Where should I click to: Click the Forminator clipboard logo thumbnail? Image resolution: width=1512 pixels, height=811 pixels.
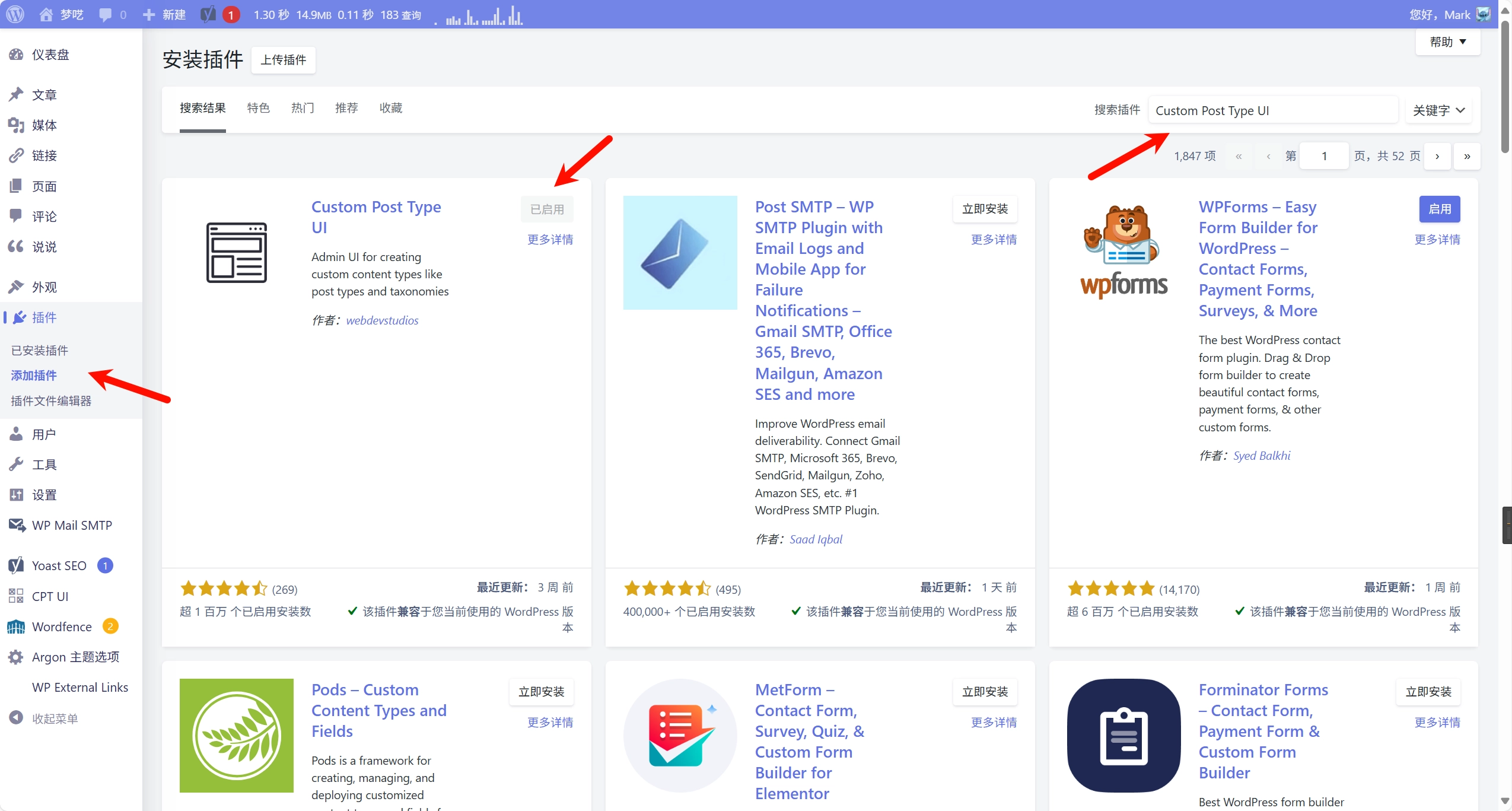click(1124, 736)
